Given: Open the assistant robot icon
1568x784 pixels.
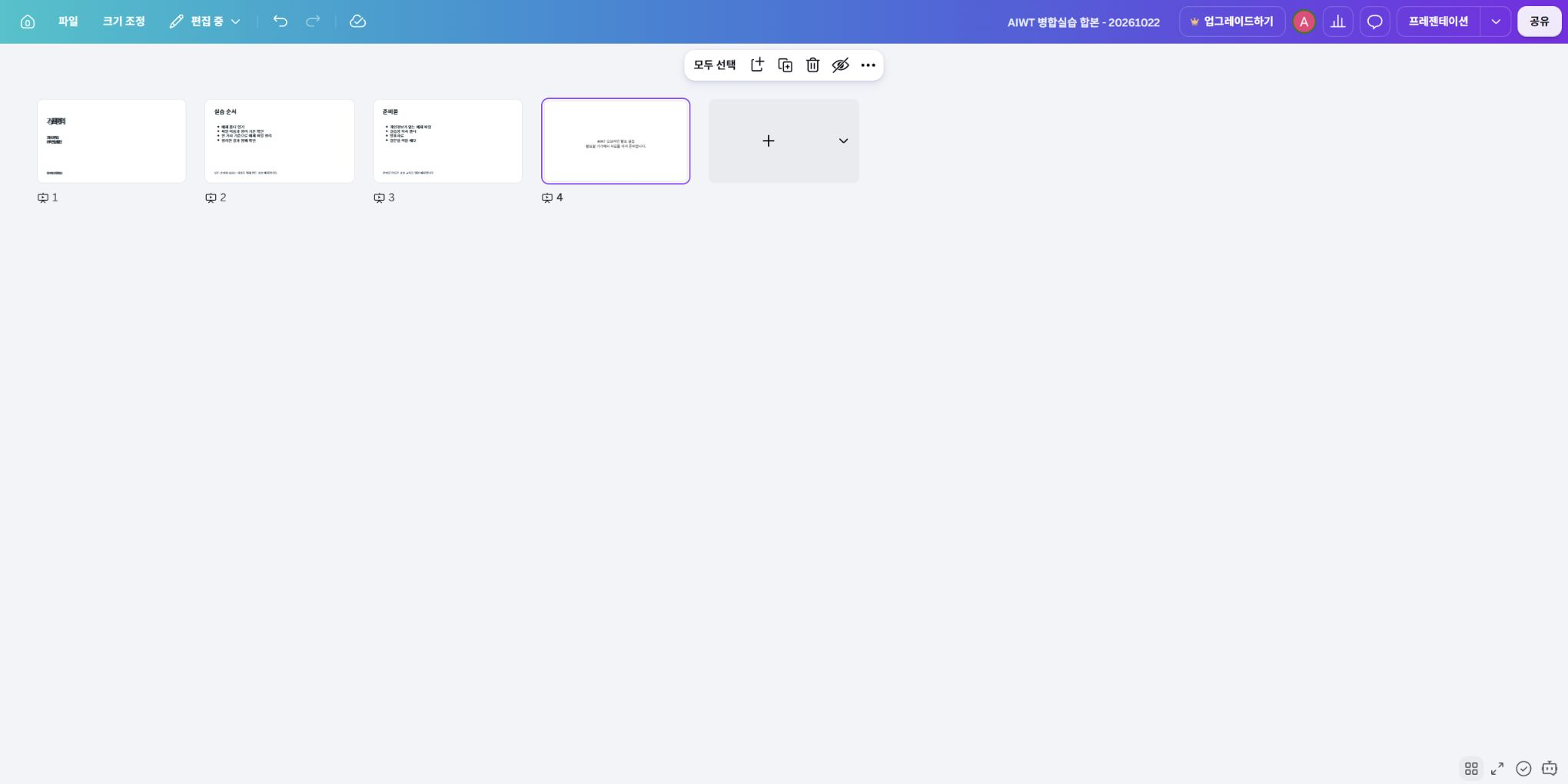Looking at the screenshot, I should click(x=1550, y=769).
